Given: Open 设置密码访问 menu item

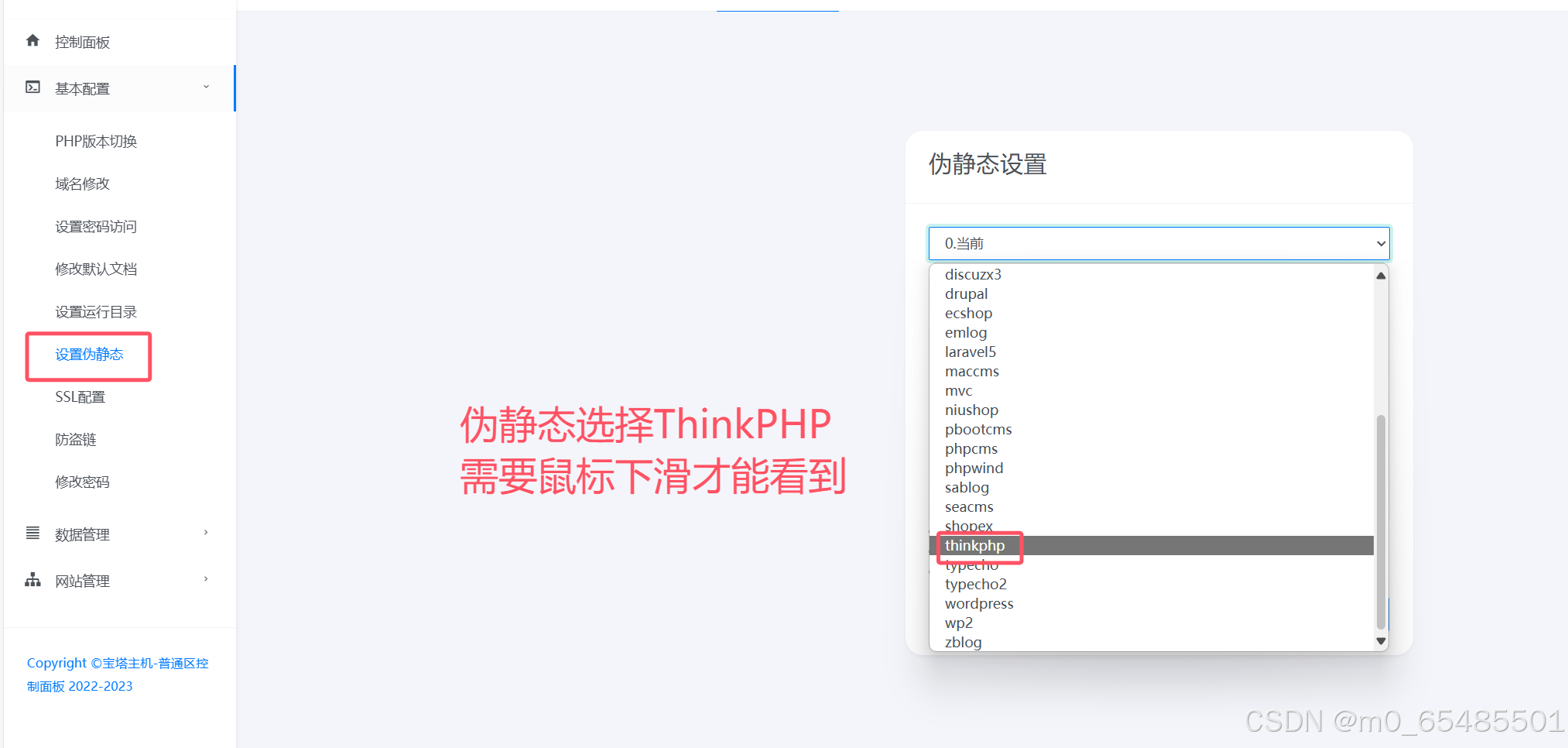Looking at the screenshot, I should [96, 226].
